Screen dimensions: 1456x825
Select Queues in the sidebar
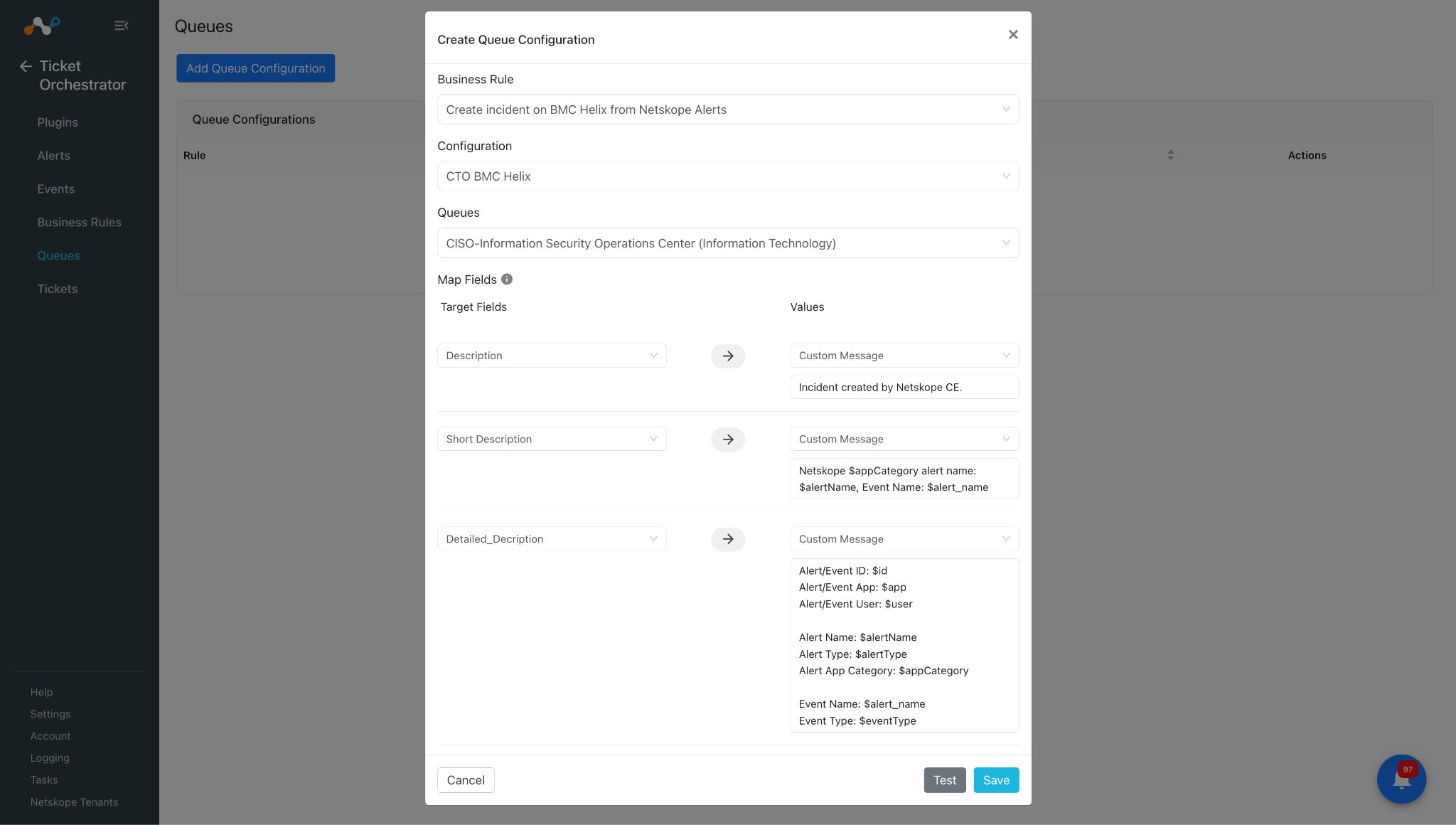(x=58, y=256)
